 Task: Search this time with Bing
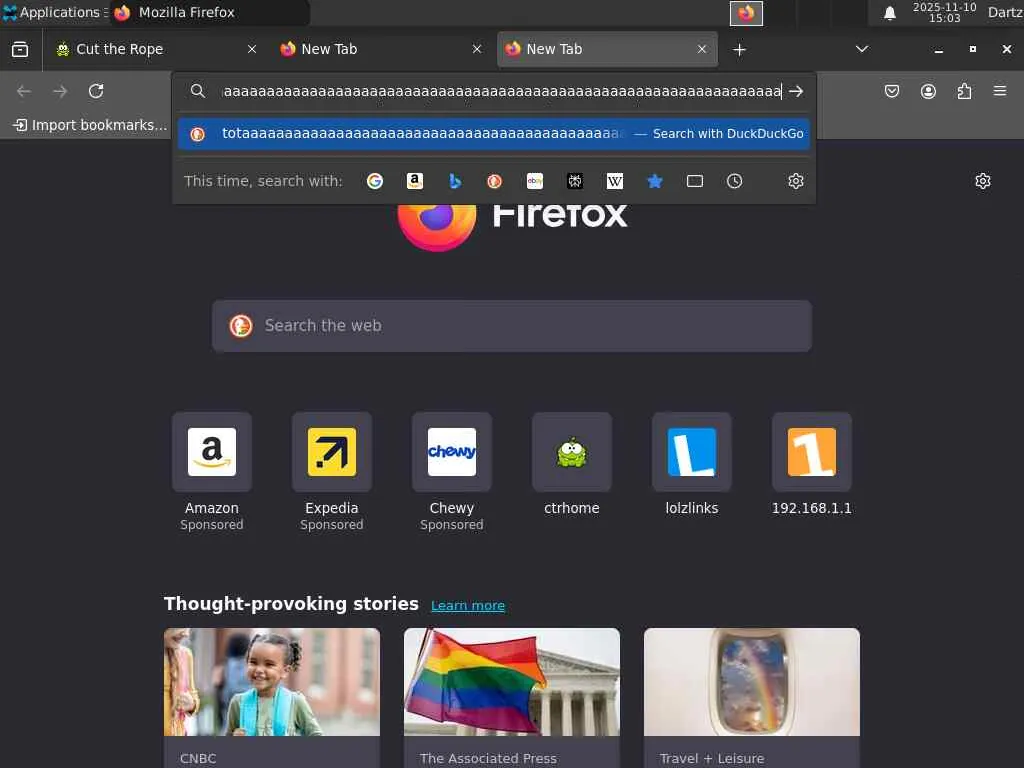click(x=455, y=181)
